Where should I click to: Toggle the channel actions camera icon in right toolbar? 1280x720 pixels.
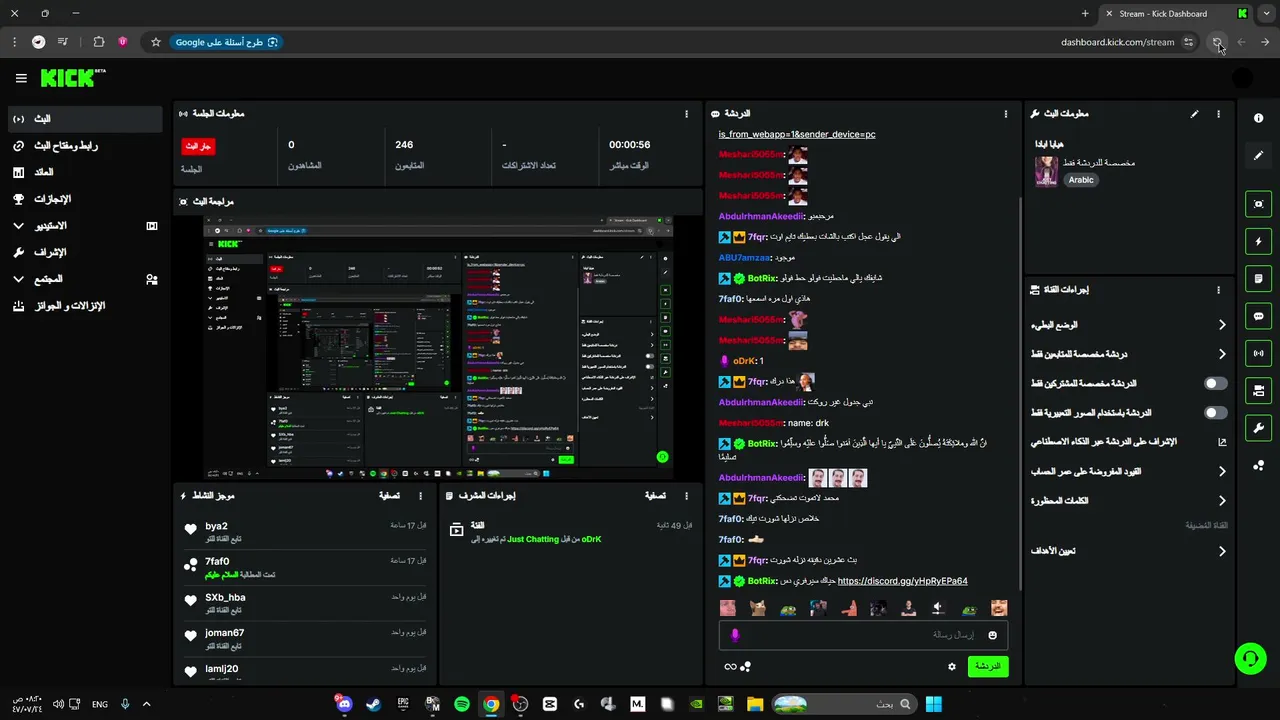pos(1258,390)
